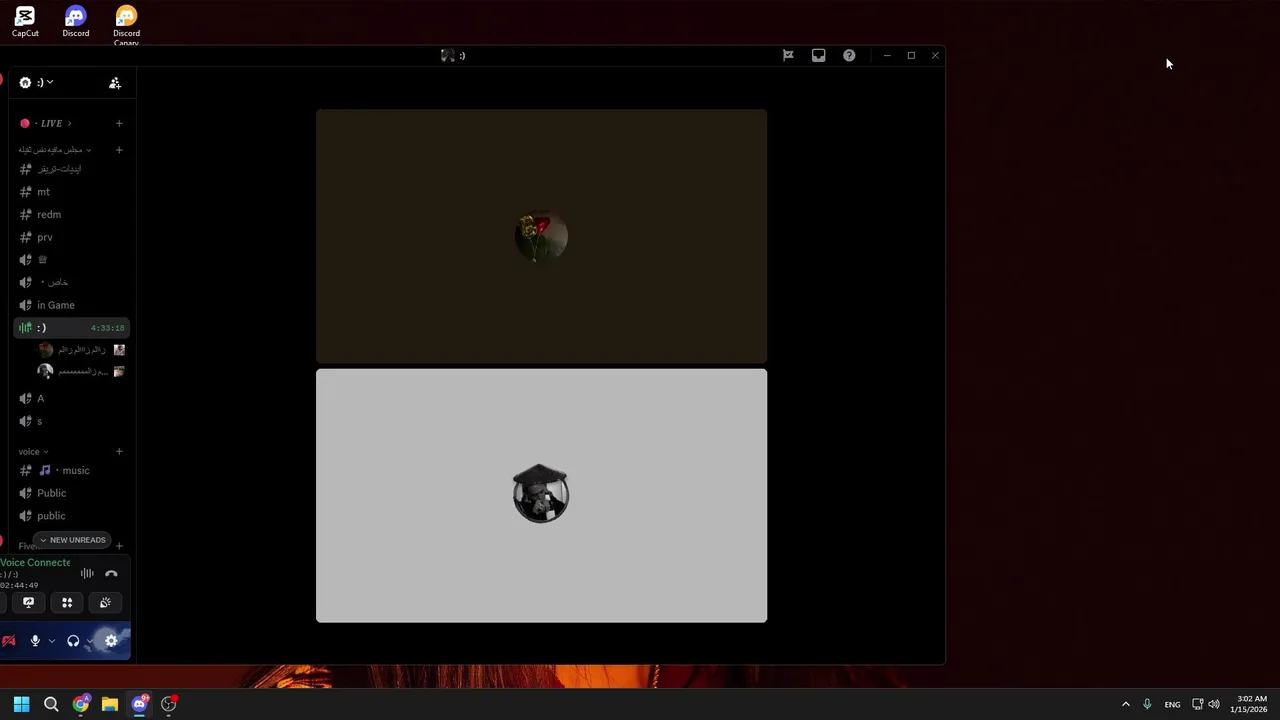Open Discord desktop shortcut
The width and height of the screenshot is (1280, 720).
[76, 22]
